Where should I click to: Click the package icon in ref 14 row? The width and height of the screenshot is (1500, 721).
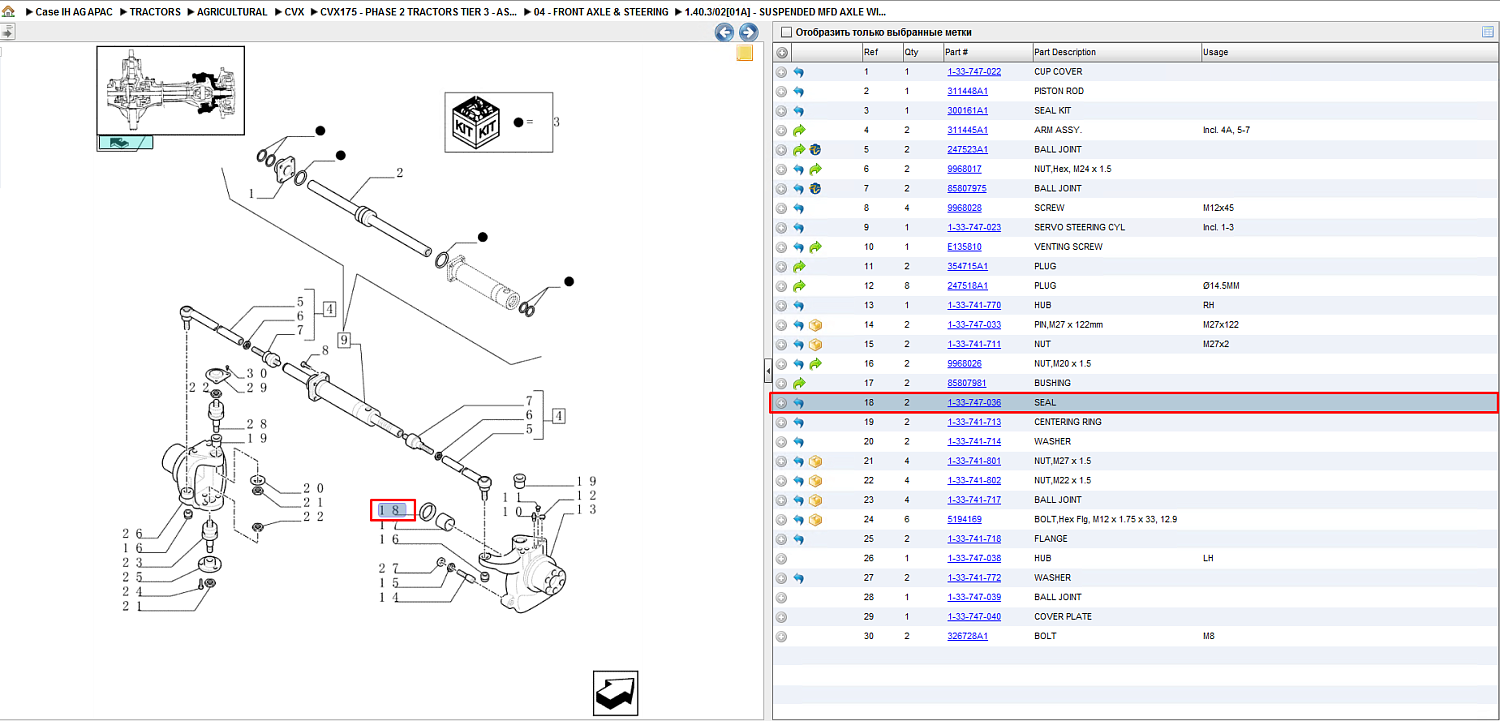click(x=815, y=325)
